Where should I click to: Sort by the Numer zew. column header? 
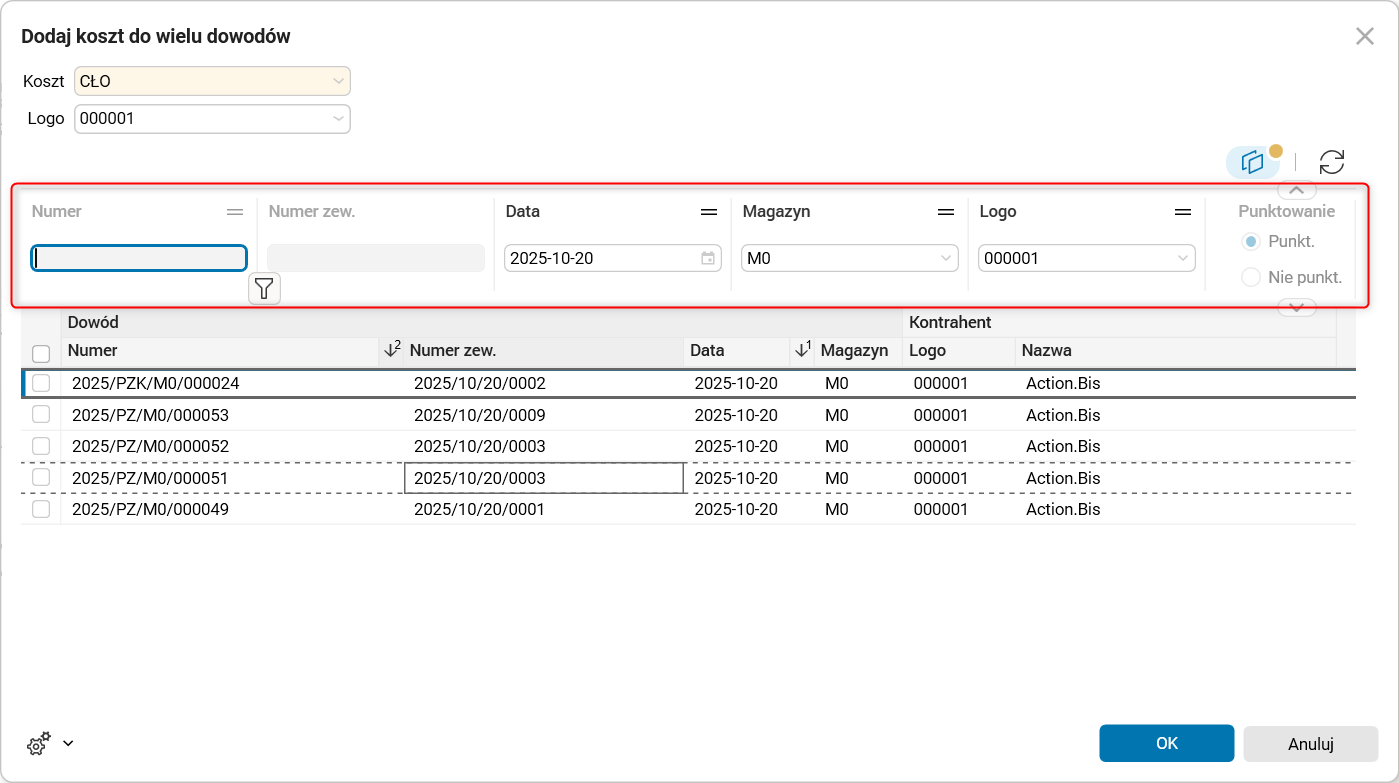tap(453, 351)
